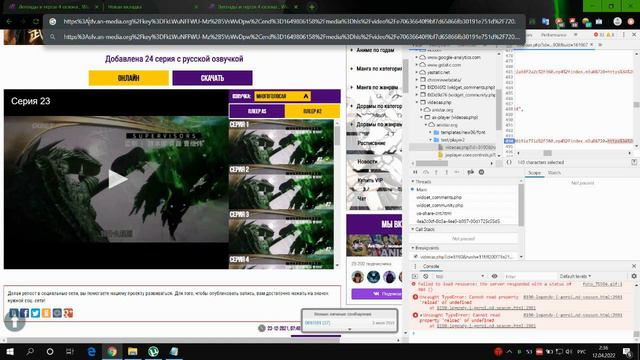The width and height of the screenshot is (640, 360).
Task: Select episode thumbnail СЕРИЯ 1
Action: pos(281,142)
